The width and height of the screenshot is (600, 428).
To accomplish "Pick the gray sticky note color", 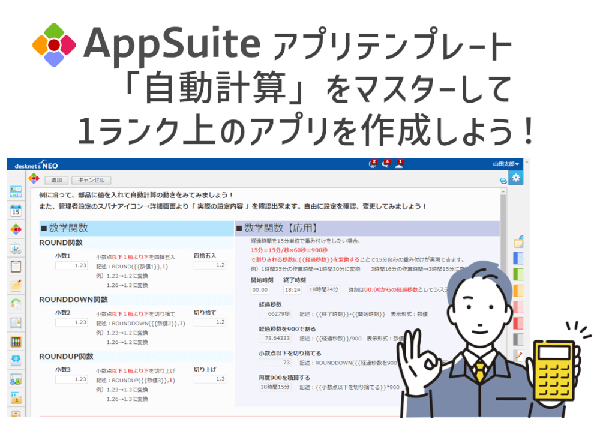I will point(518,339).
